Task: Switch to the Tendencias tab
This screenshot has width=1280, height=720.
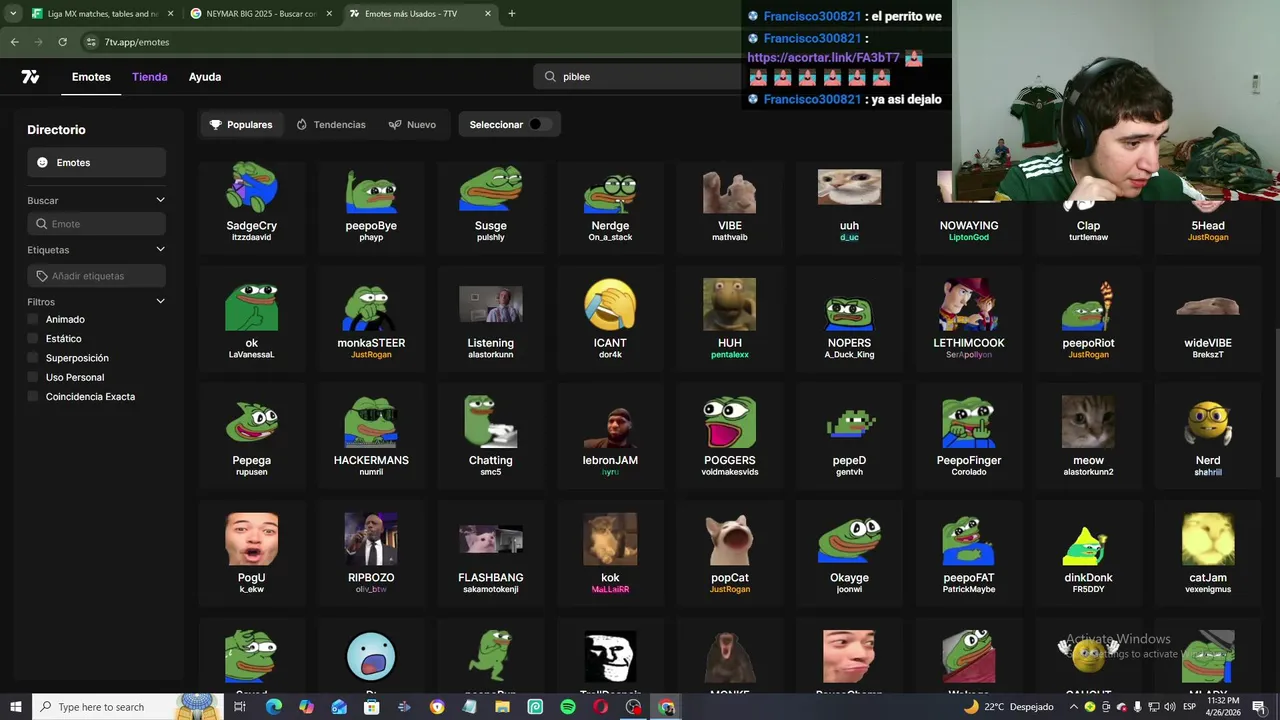Action: click(x=331, y=125)
